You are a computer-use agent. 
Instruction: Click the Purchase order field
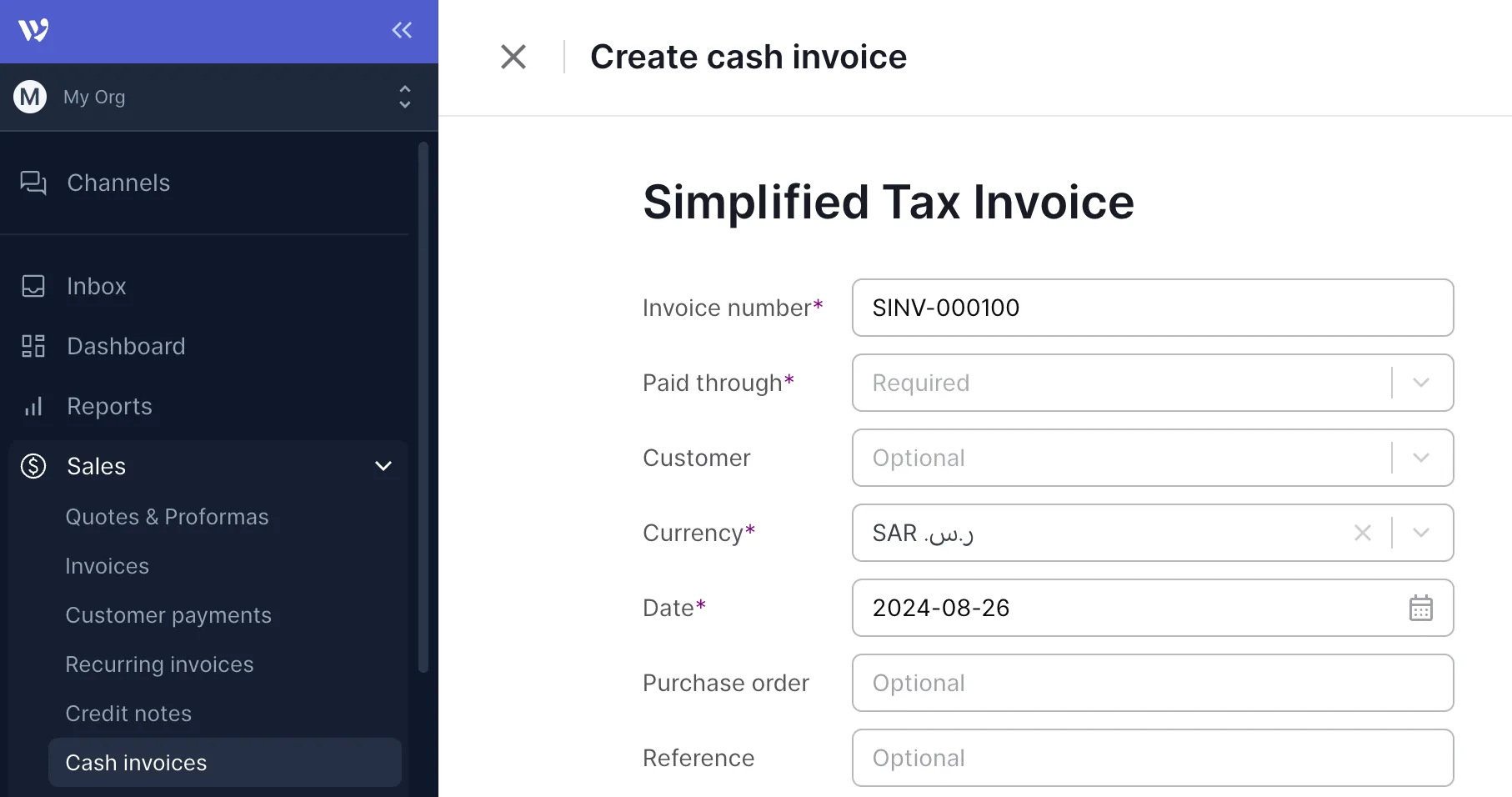tap(1153, 683)
